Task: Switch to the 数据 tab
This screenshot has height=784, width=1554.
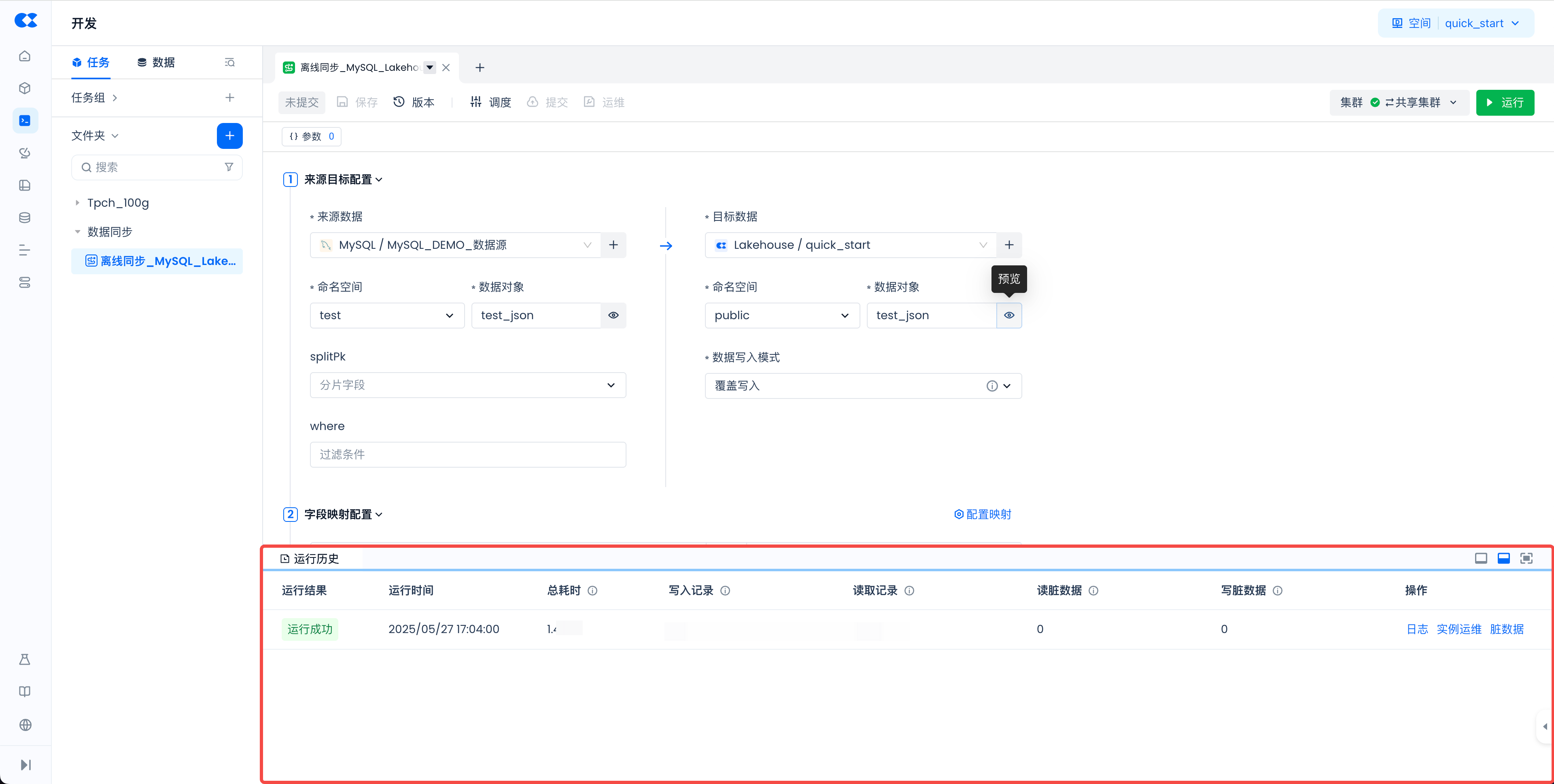Action: point(156,63)
